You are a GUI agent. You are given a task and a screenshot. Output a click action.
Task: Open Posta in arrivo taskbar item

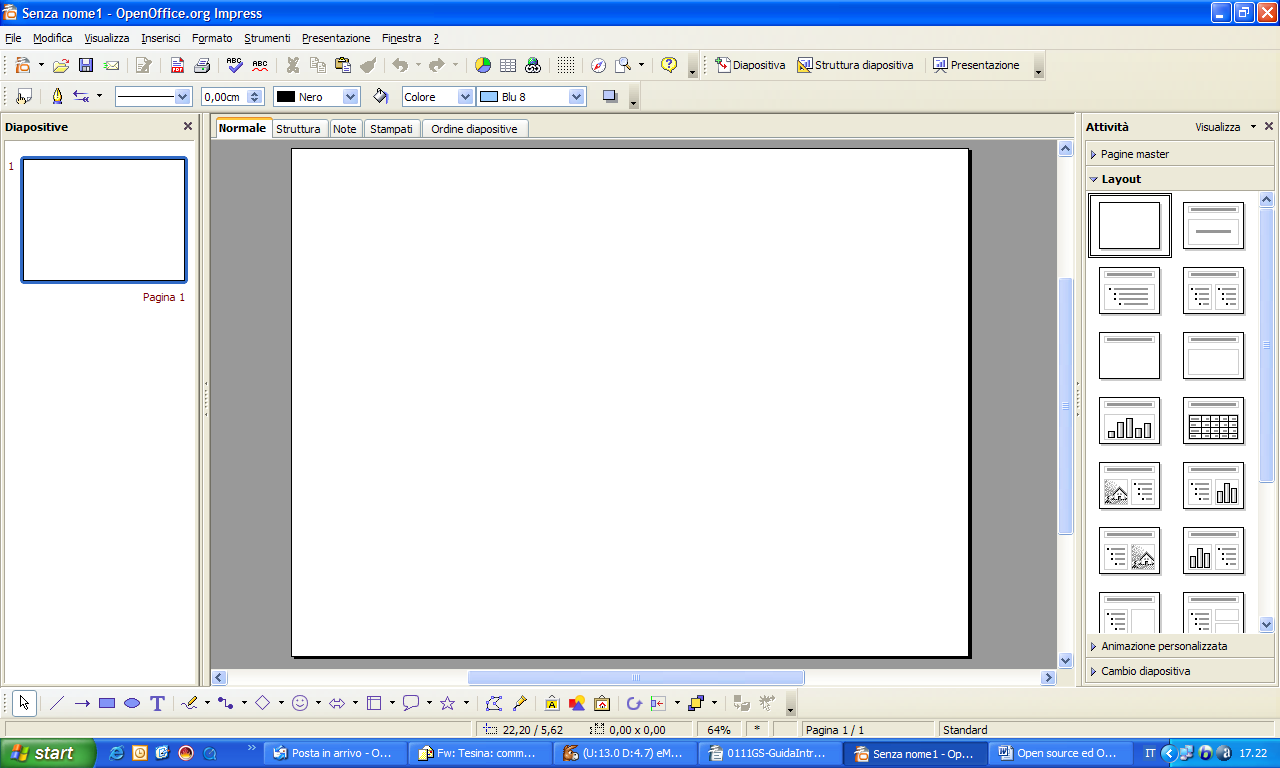335,753
